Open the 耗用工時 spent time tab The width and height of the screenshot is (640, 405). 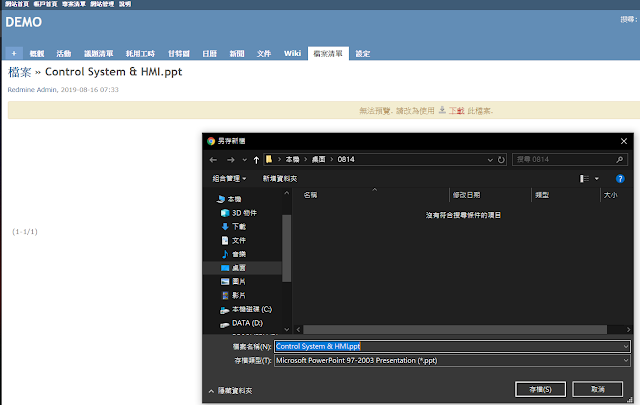click(140, 53)
